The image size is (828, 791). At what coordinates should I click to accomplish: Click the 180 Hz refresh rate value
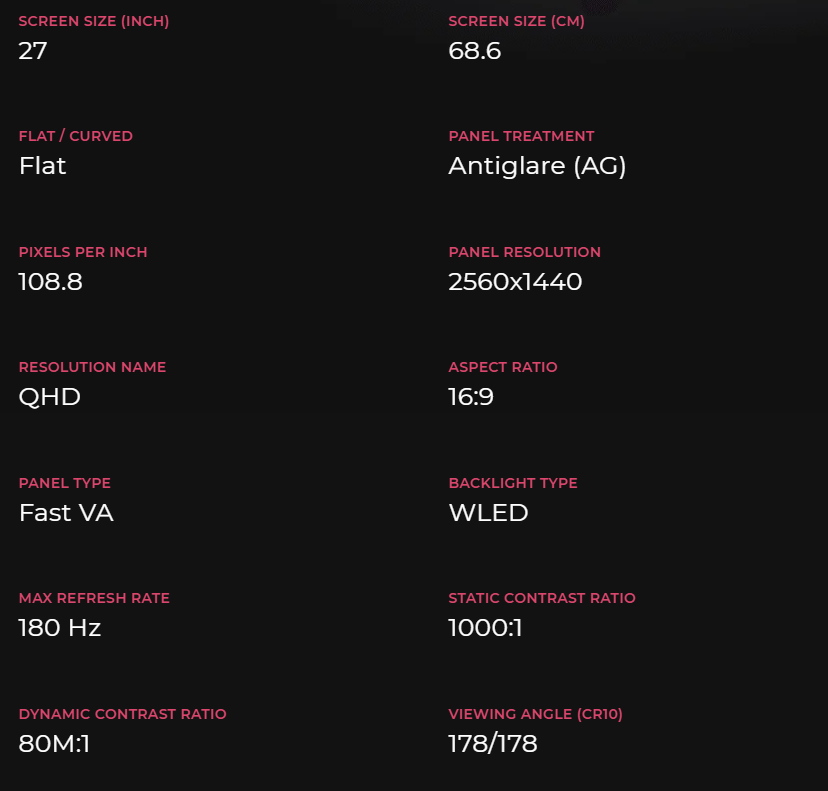click(60, 628)
